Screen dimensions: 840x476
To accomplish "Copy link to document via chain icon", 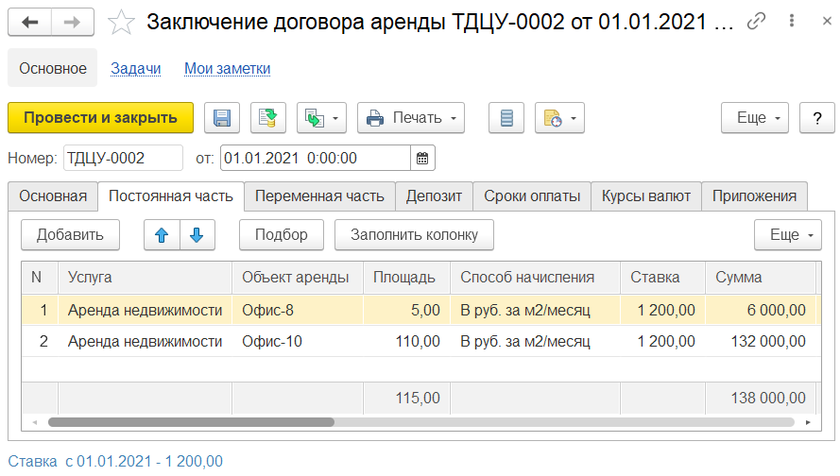I will pos(758,22).
